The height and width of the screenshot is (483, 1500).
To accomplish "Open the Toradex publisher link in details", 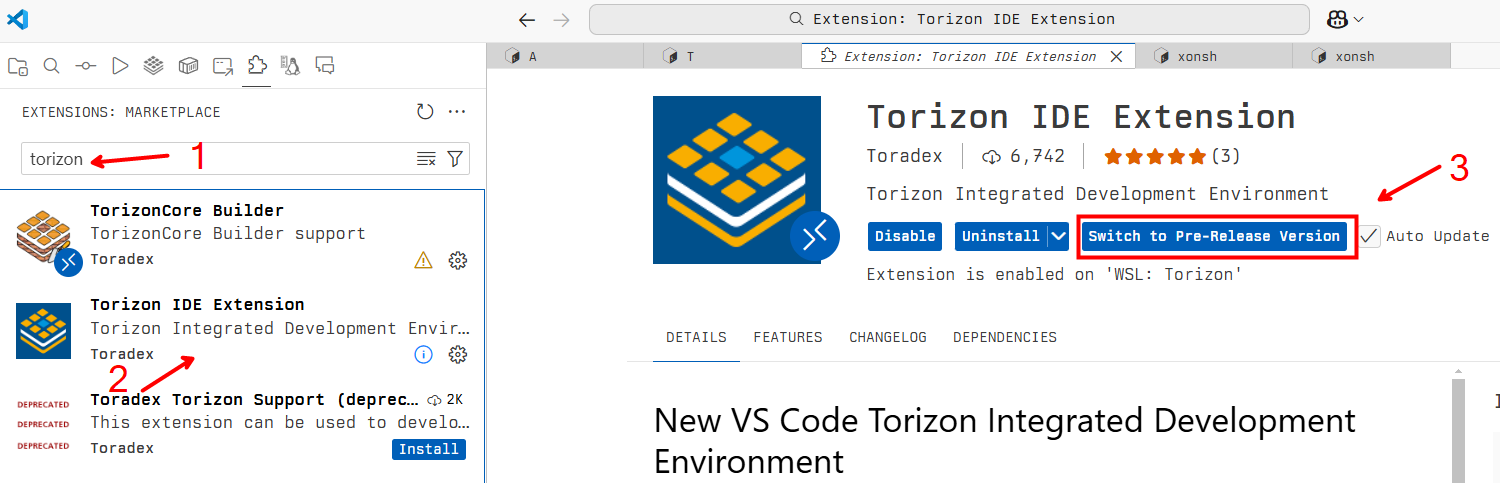I will (906, 156).
